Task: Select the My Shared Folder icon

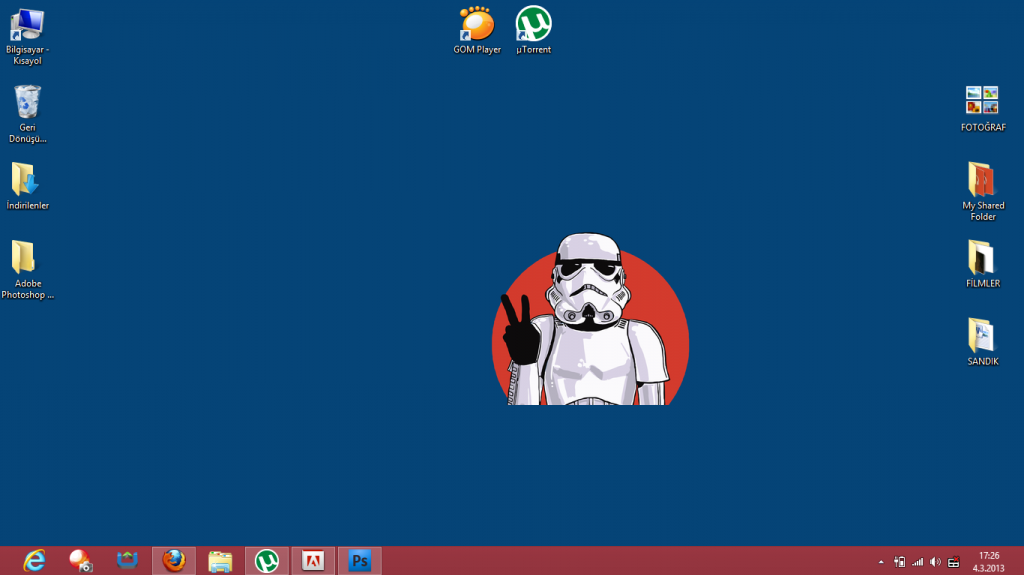Action: click(983, 191)
